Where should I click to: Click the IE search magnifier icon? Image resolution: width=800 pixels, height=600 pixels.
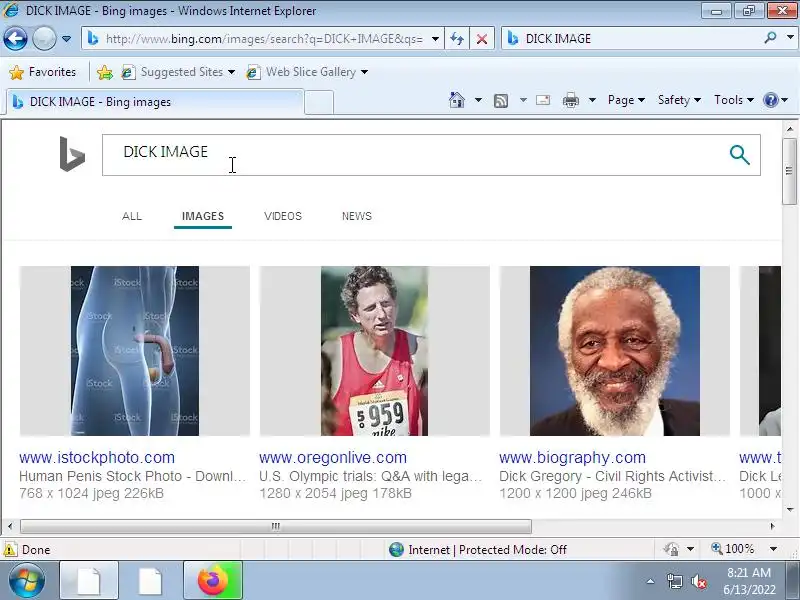click(x=770, y=37)
